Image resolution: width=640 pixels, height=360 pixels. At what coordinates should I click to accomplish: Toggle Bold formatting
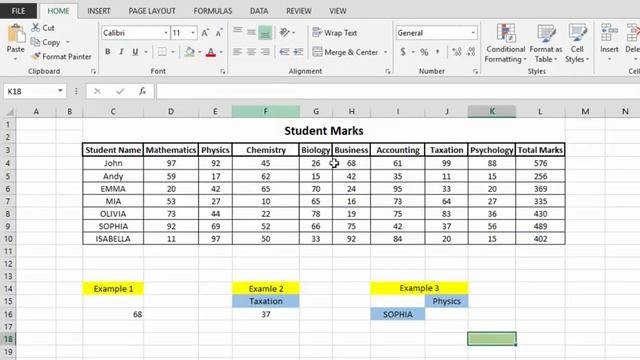point(108,52)
